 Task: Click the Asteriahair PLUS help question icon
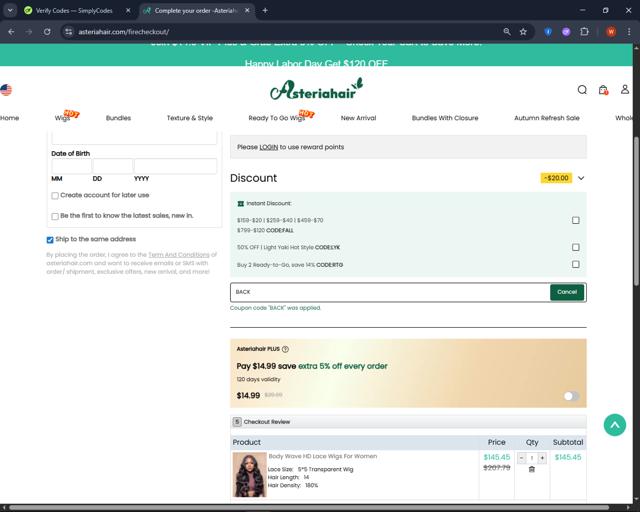pos(285,349)
